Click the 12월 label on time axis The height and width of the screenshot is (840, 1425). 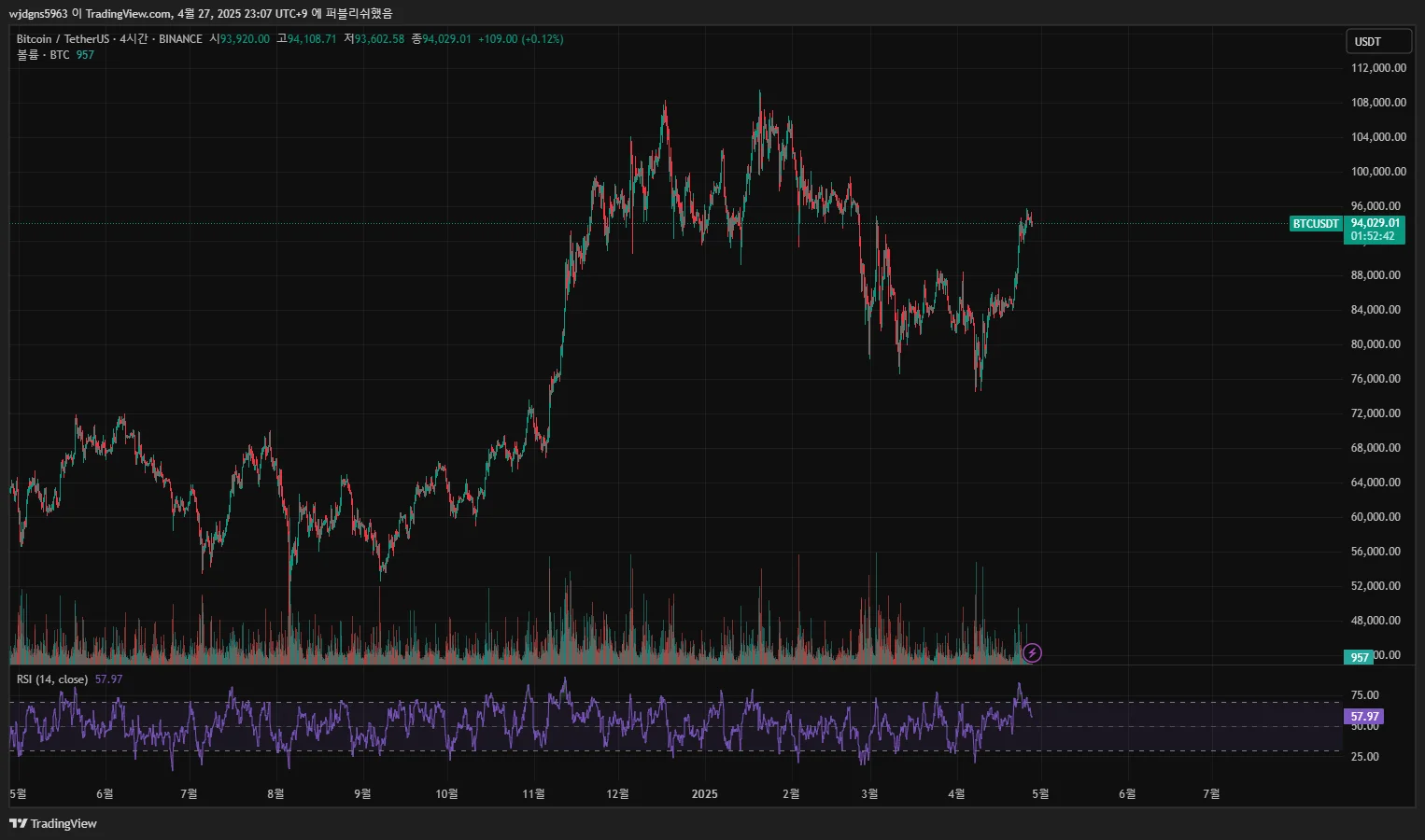[617, 794]
